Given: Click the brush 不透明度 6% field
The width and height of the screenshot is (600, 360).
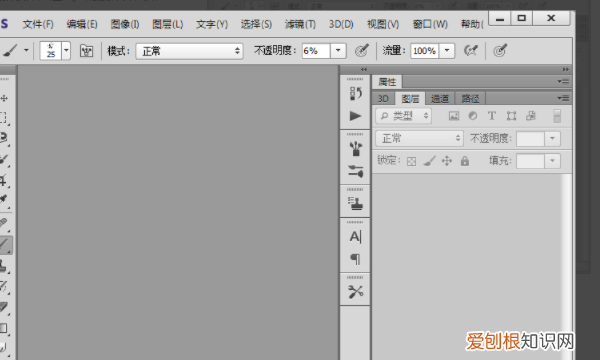Looking at the screenshot, I should [316, 50].
